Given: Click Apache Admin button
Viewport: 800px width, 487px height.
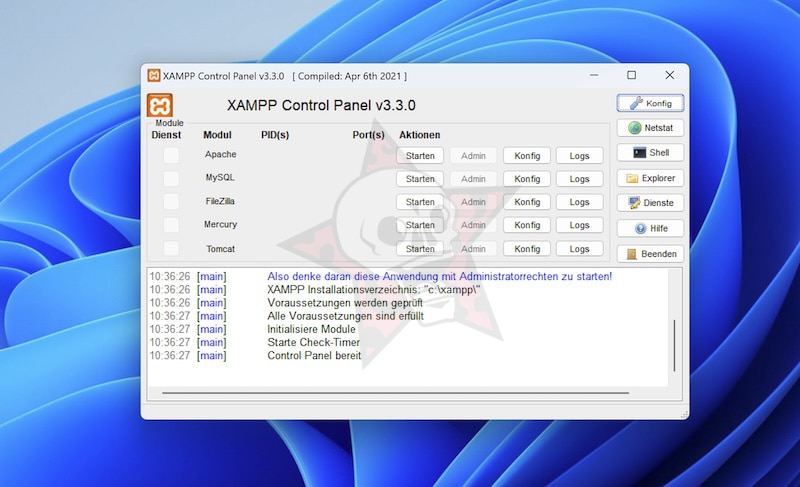Looking at the screenshot, I should pyautogui.click(x=473, y=156).
